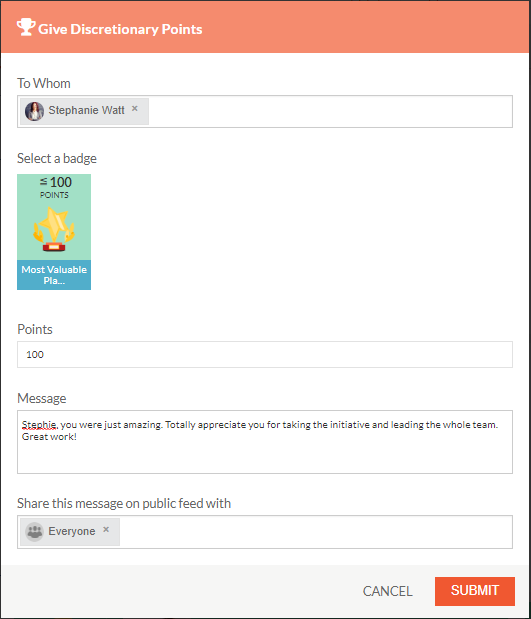
Task: Click empty area of To Whom field
Action: (330, 111)
